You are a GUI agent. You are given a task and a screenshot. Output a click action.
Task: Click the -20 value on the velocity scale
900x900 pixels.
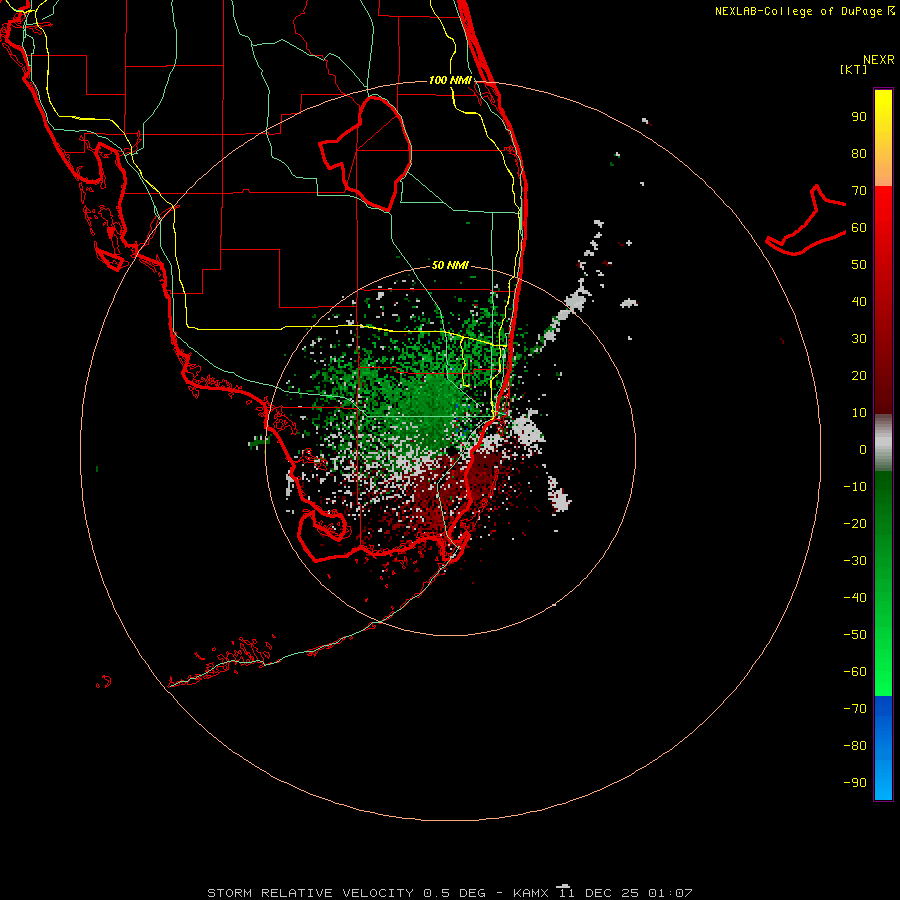(855, 523)
